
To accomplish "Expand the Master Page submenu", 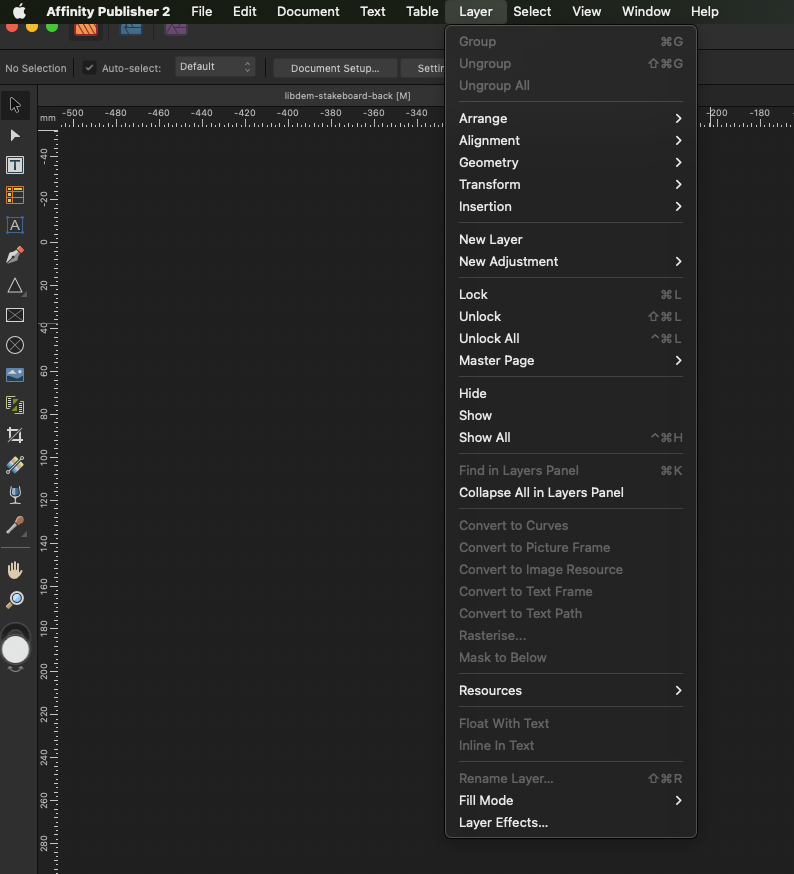I will 570,361.
